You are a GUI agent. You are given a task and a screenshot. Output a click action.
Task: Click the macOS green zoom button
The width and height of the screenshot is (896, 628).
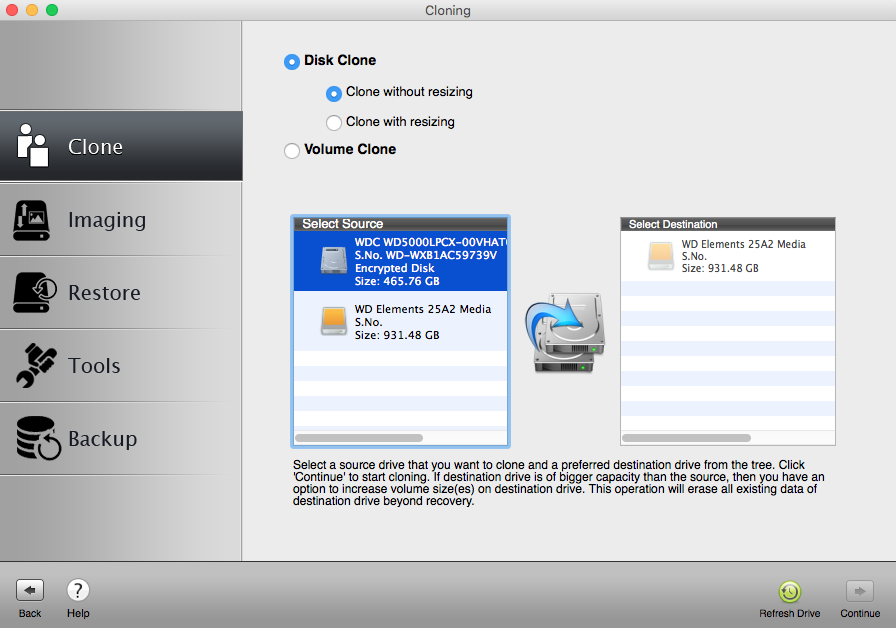[52, 10]
